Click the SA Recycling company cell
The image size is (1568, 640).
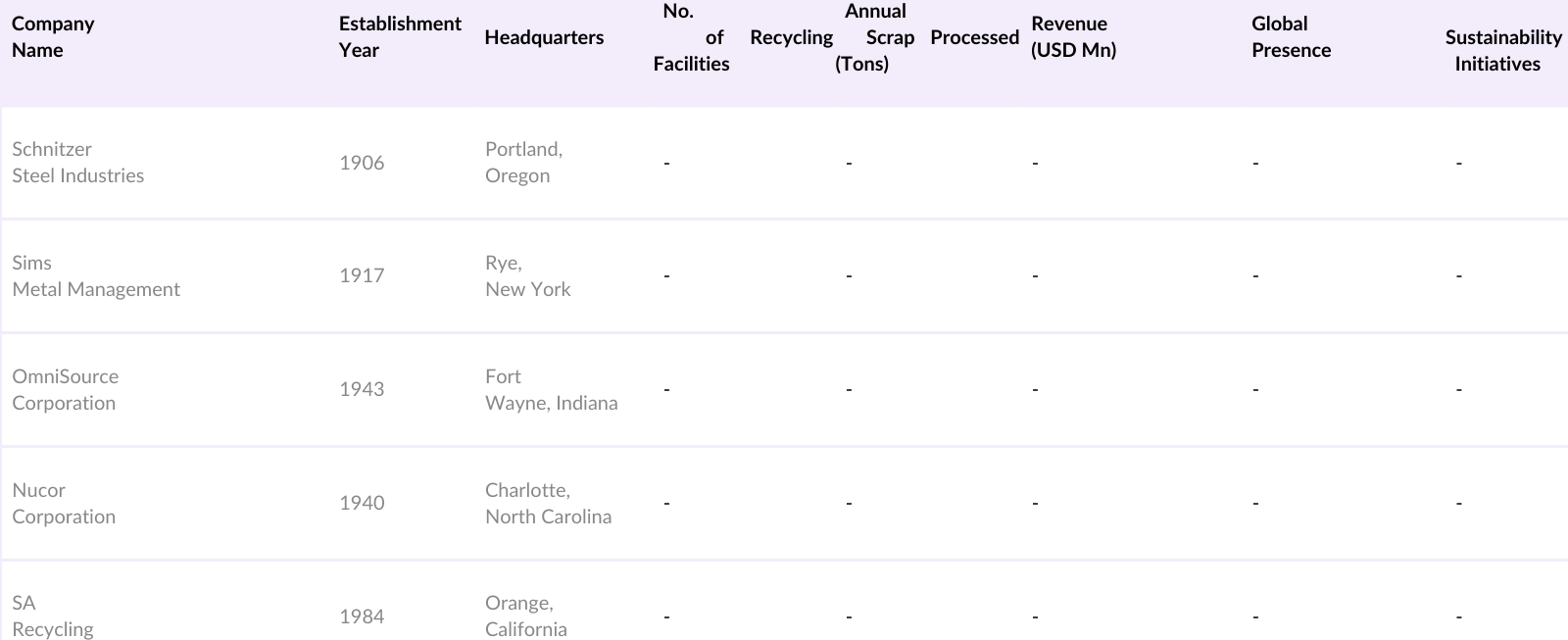click(x=53, y=616)
